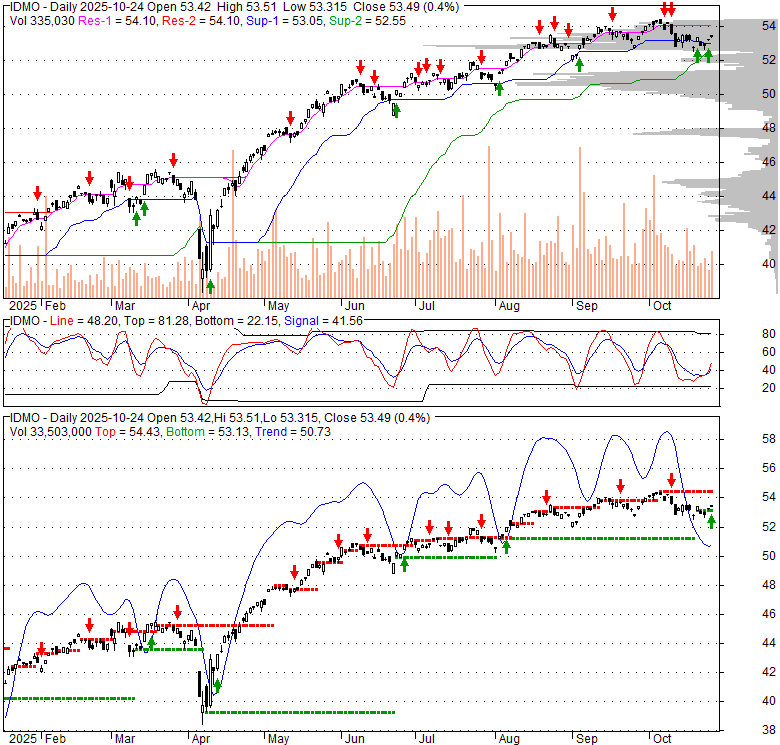
Task: Select the Aug label on top chart axis
Action: pyautogui.click(x=509, y=305)
